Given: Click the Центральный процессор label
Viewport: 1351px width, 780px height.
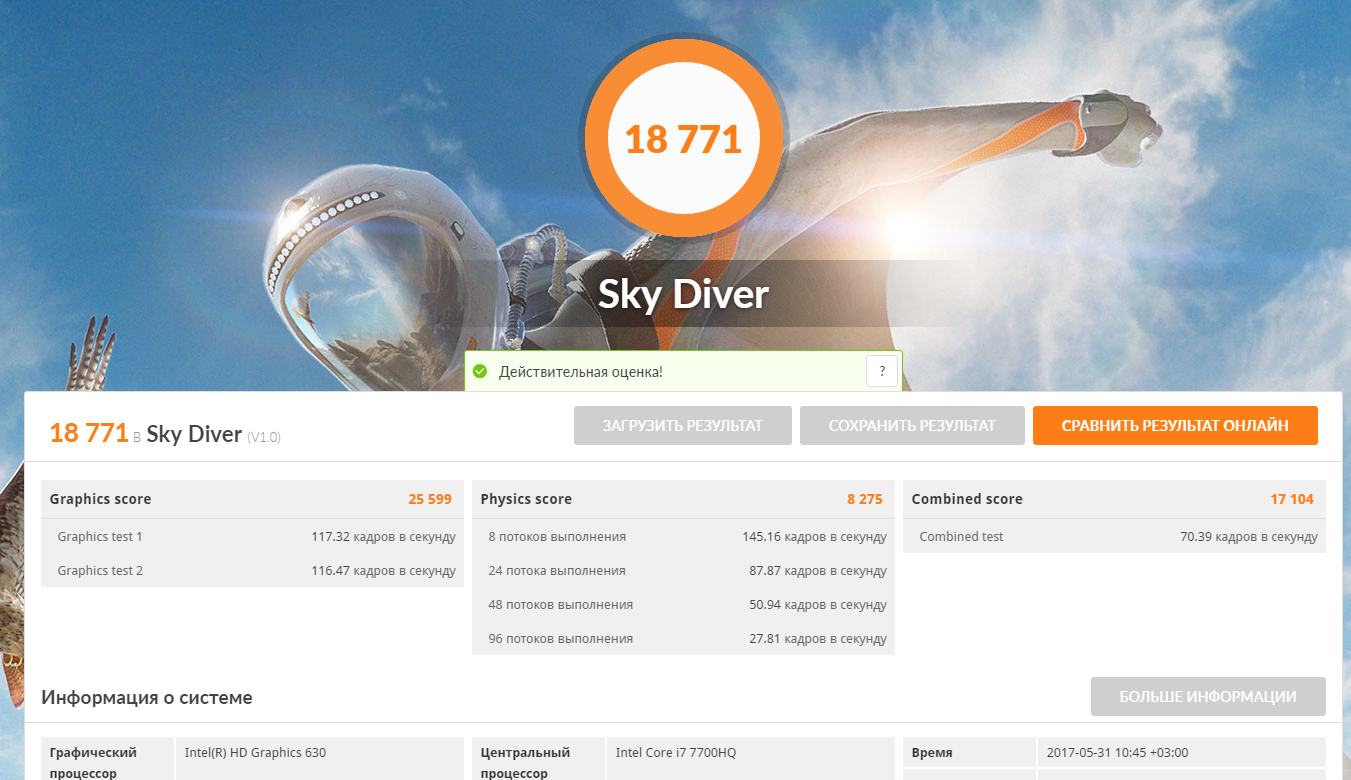Looking at the screenshot, I should (x=525, y=763).
